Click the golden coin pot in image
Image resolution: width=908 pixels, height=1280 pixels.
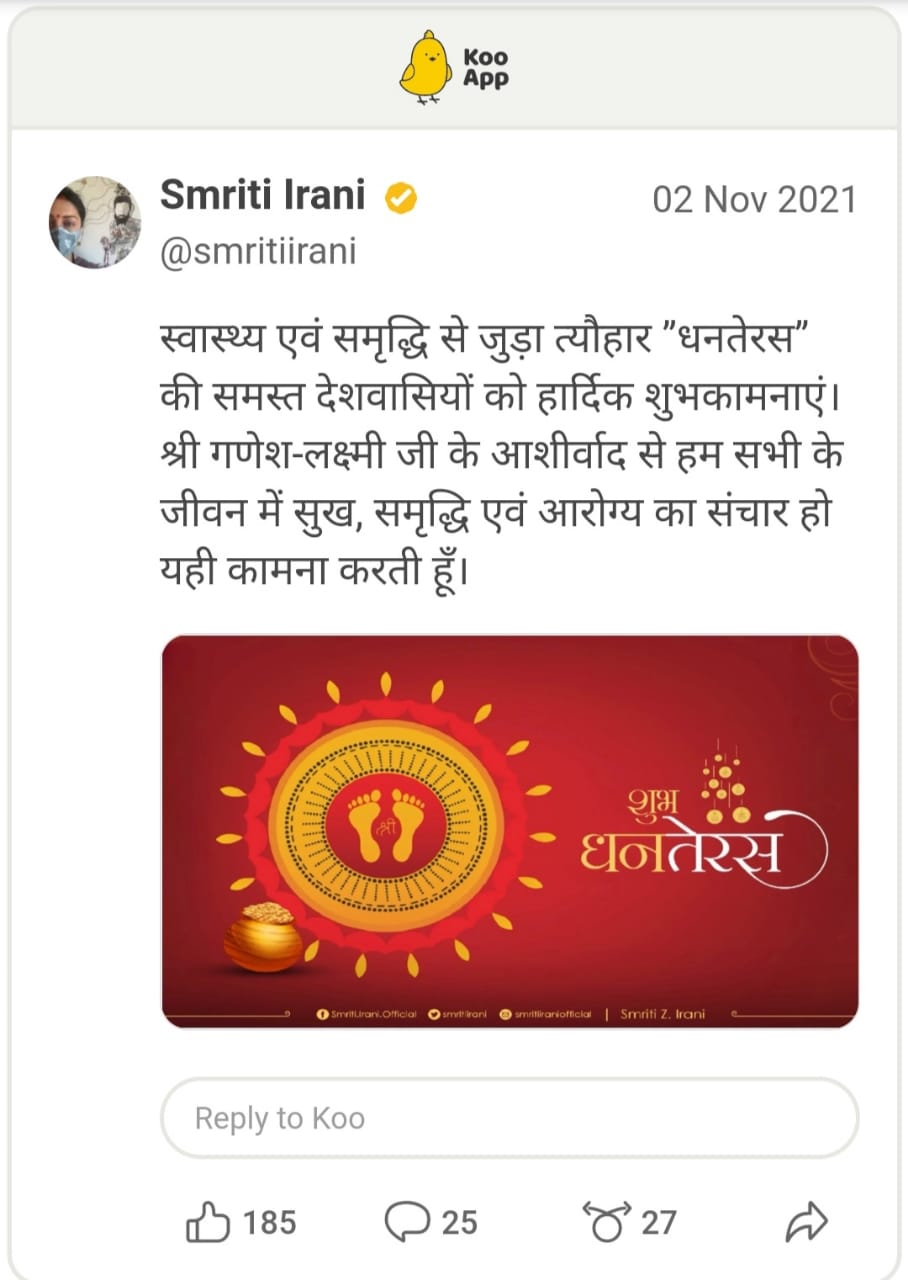[263, 937]
